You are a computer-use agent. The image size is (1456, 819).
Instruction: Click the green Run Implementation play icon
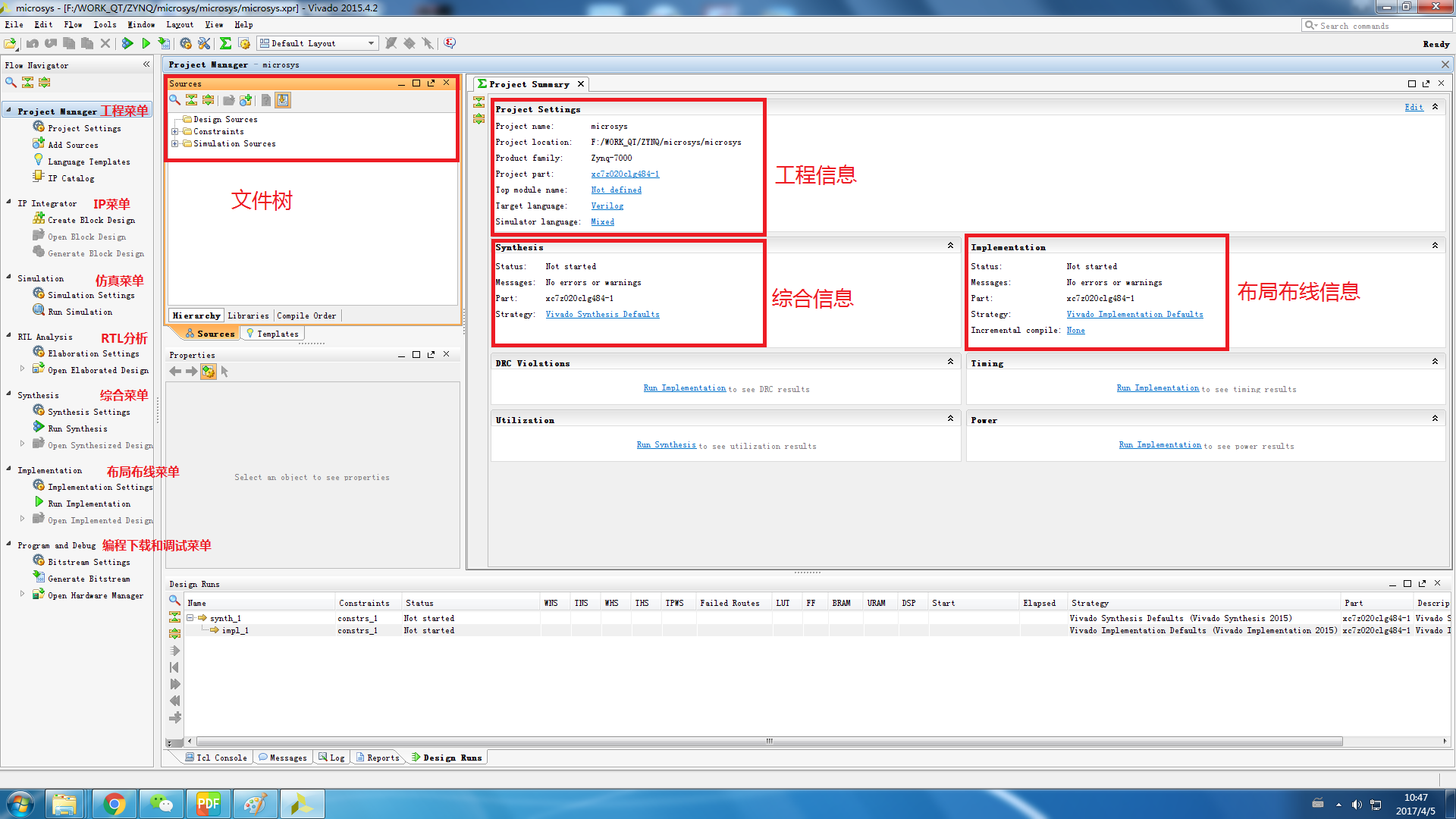146,43
